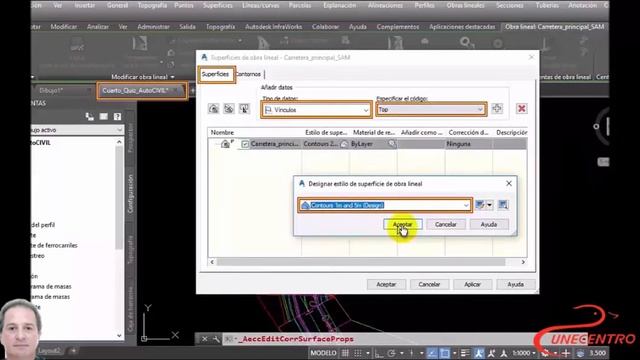Click the command line close X icon
This screenshot has width=640, height=360.
pyautogui.click(x=205, y=339)
